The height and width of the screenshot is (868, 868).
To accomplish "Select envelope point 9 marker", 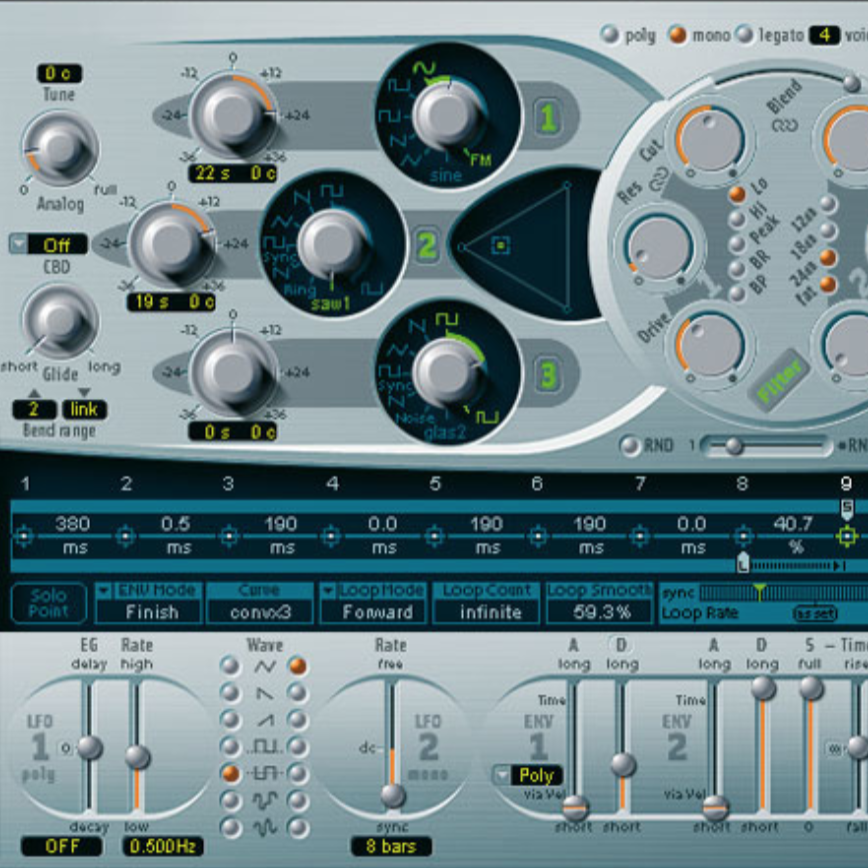I will pyautogui.click(x=847, y=537).
